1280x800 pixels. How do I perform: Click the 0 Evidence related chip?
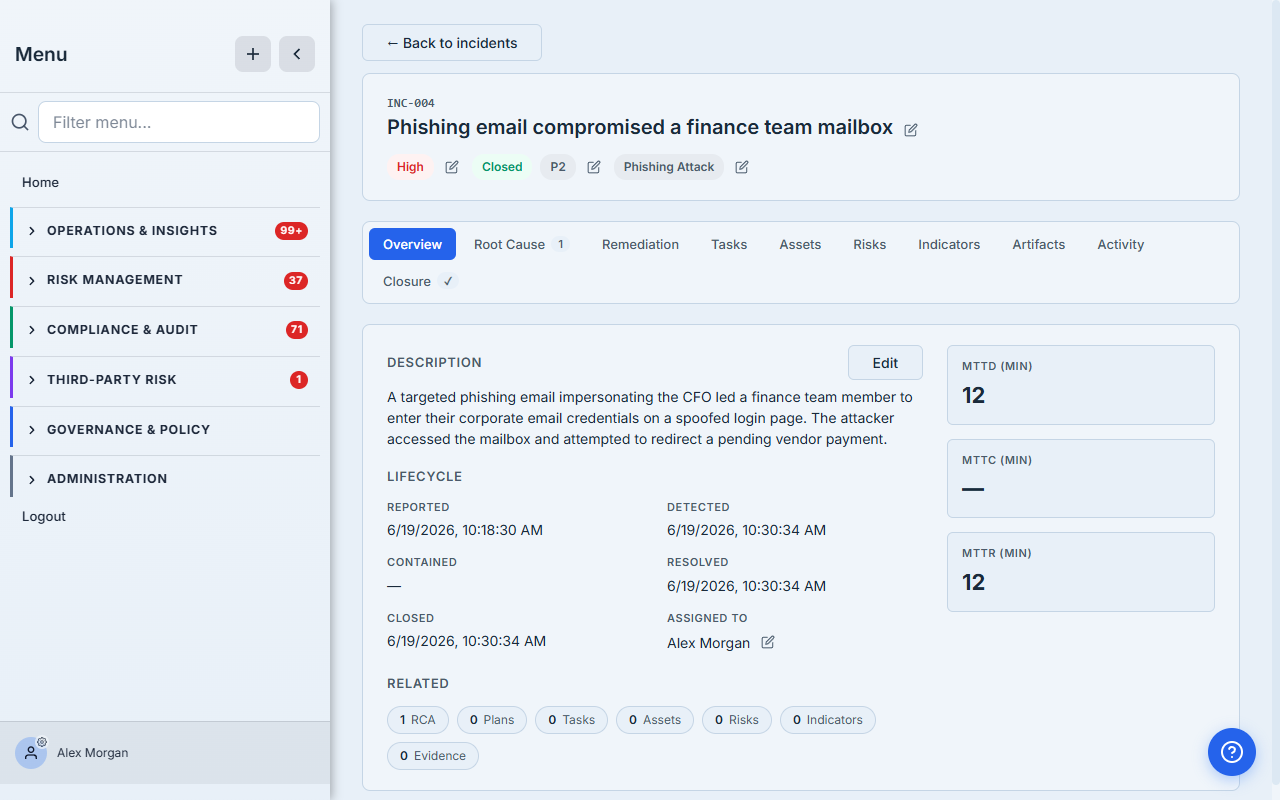[x=433, y=756]
